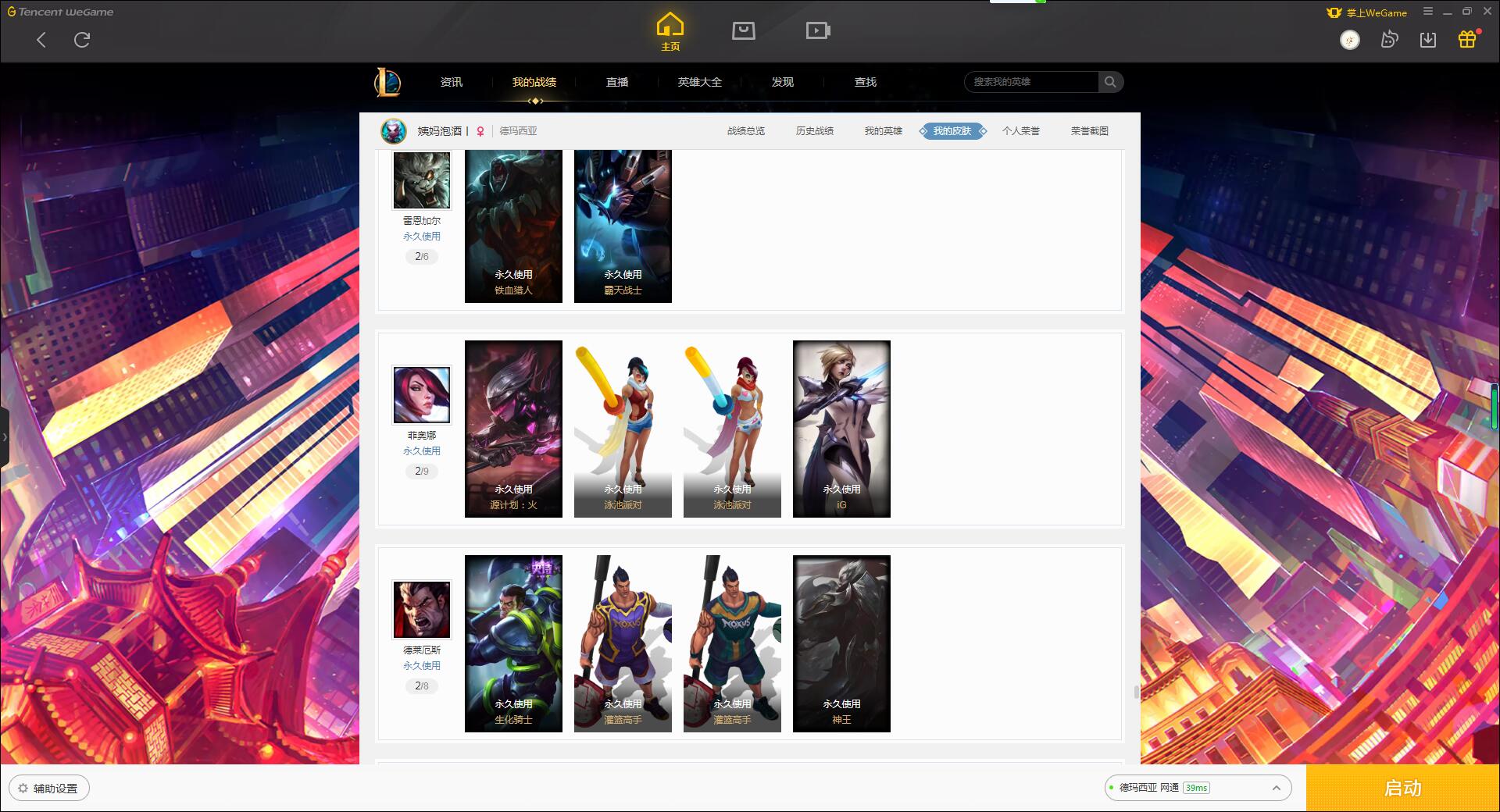
Task: Open the blue-sword 泳池派对 skin card
Action: point(732,429)
